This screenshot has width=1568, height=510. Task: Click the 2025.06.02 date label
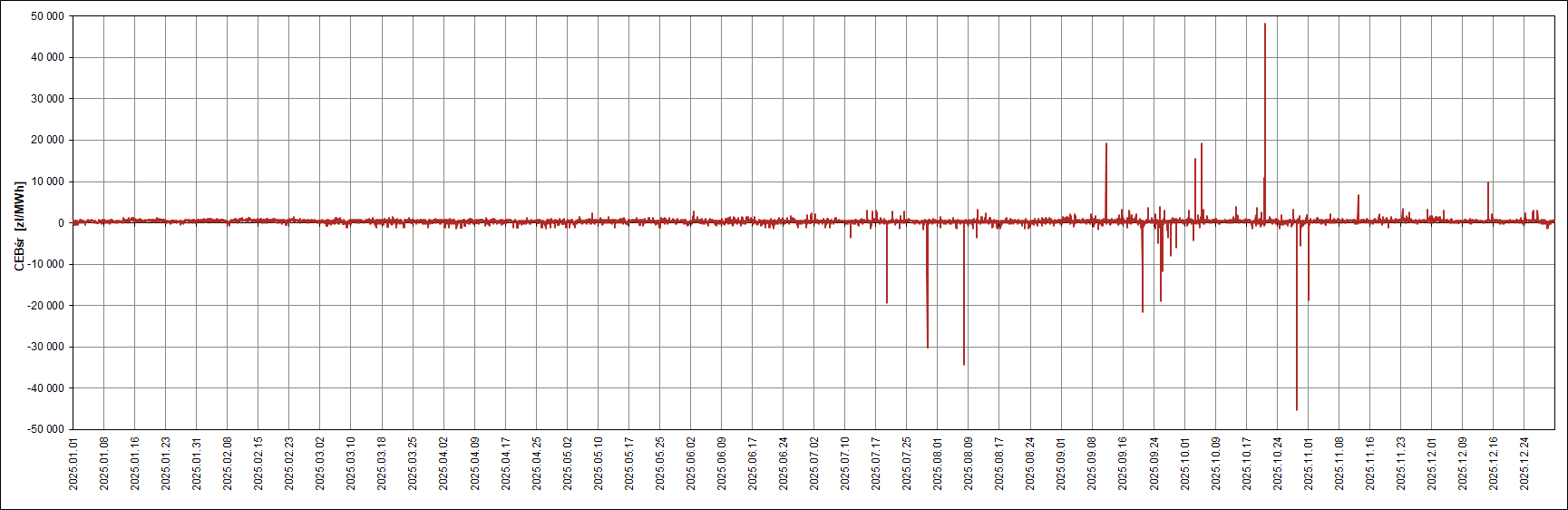[691, 463]
